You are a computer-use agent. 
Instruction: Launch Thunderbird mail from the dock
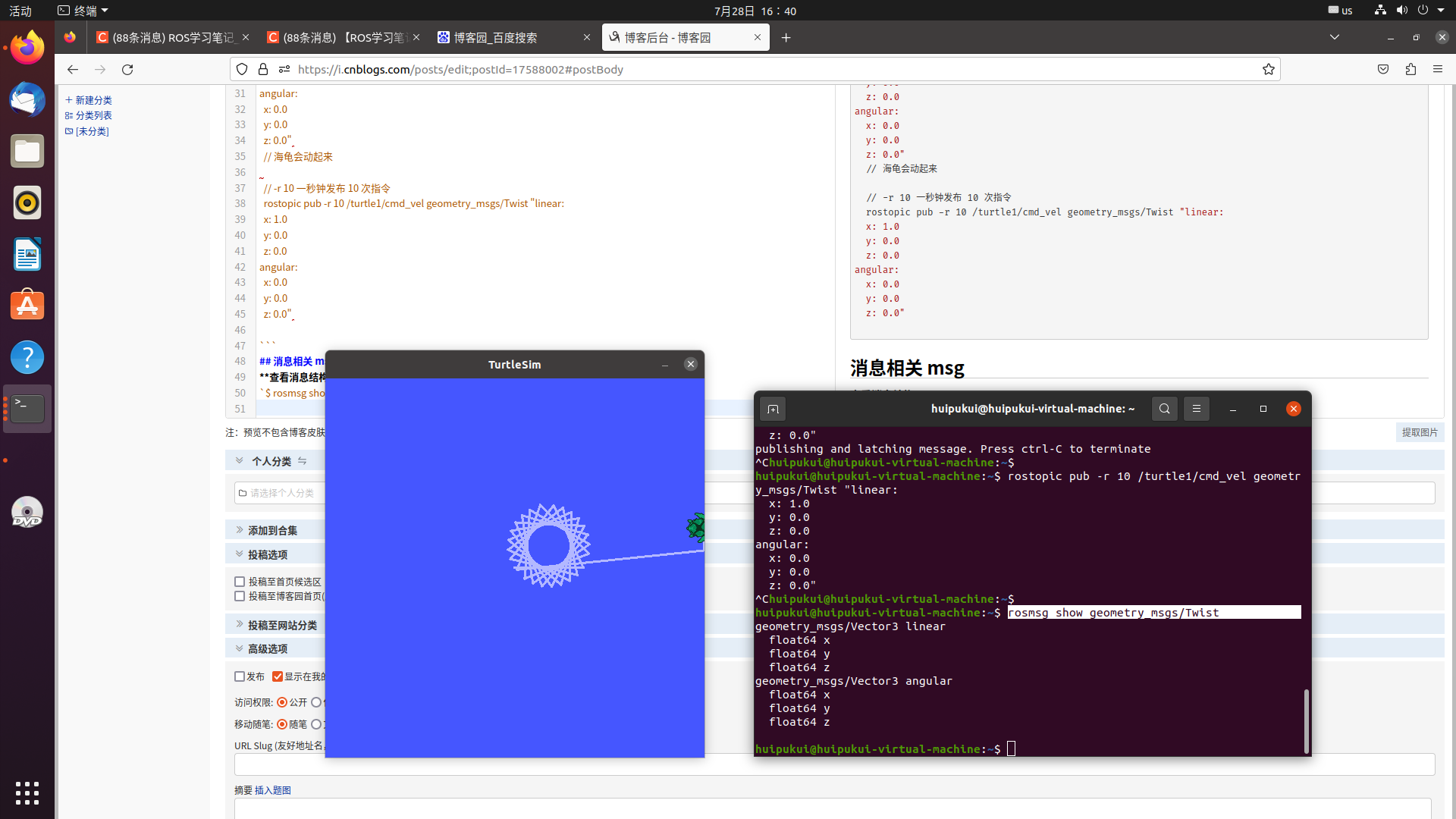point(27,99)
